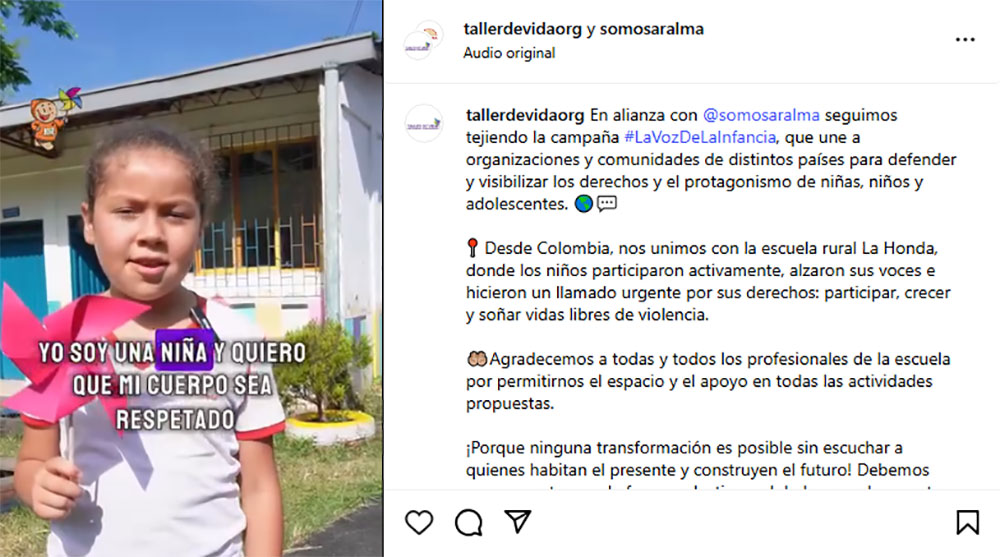The width and height of the screenshot is (1000, 557).
Task: Open tallerdevidaorg profile from header
Action: (522, 29)
